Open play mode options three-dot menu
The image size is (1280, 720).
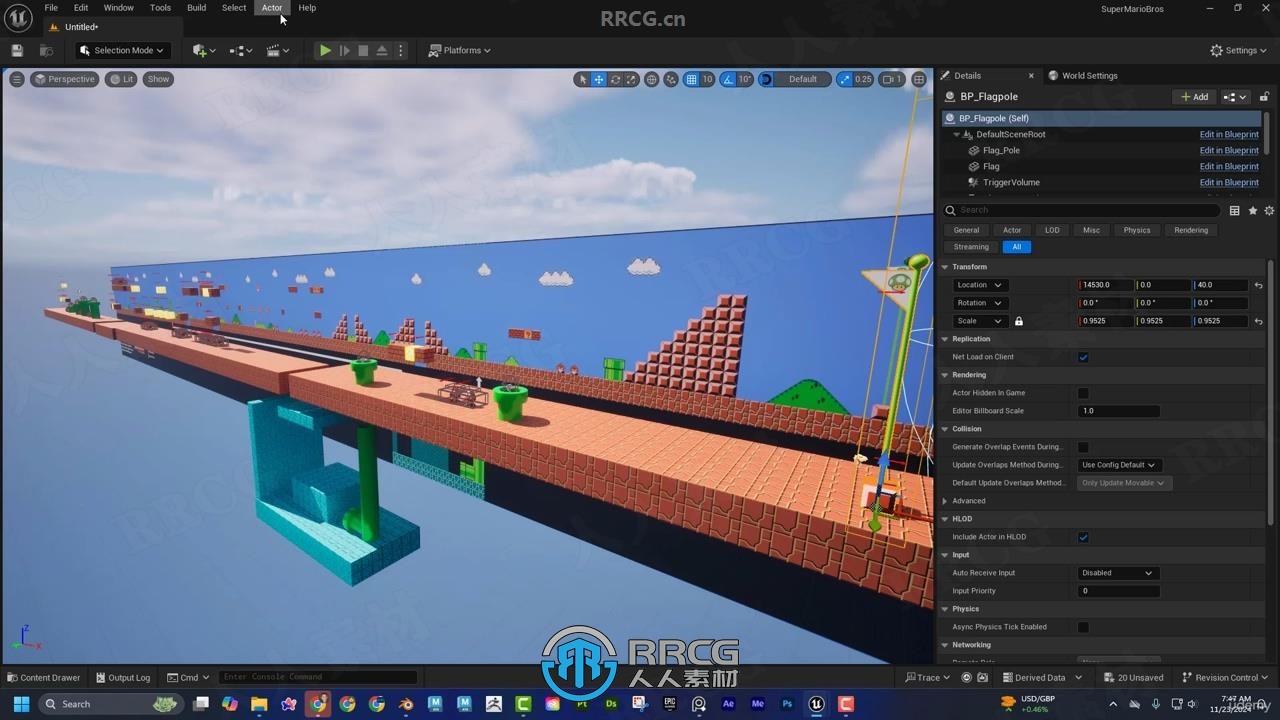(401, 50)
